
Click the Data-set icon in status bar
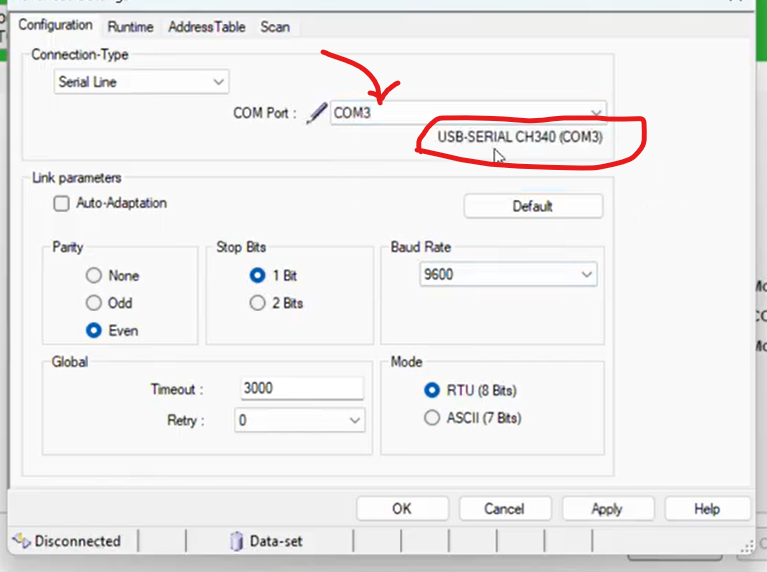[236, 541]
